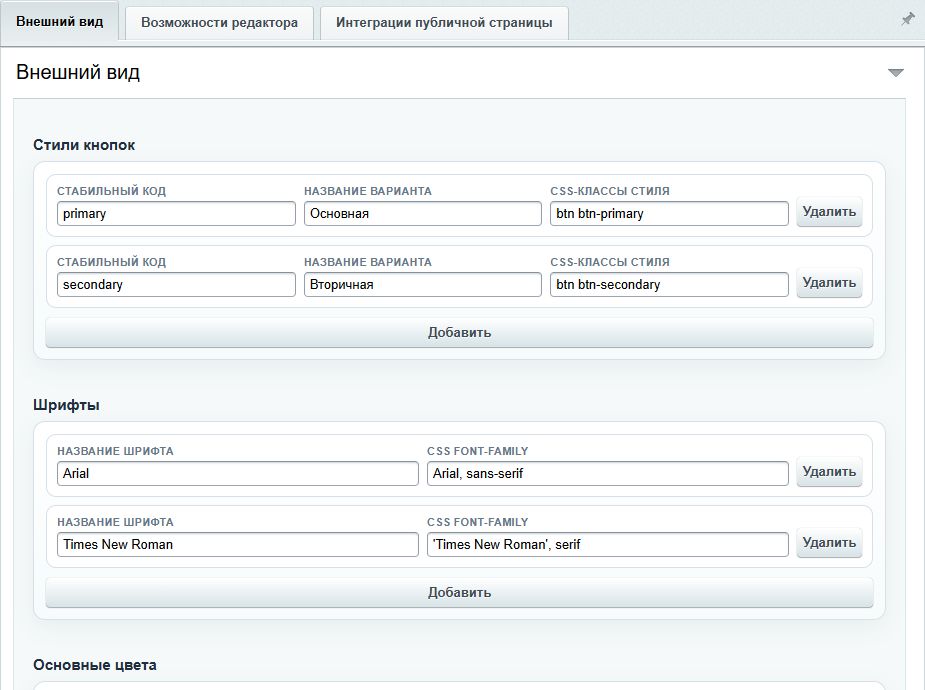Focus the stable code field containing secondary
The width and height of the screenshot is (925, 690).
tap(176, 284)
